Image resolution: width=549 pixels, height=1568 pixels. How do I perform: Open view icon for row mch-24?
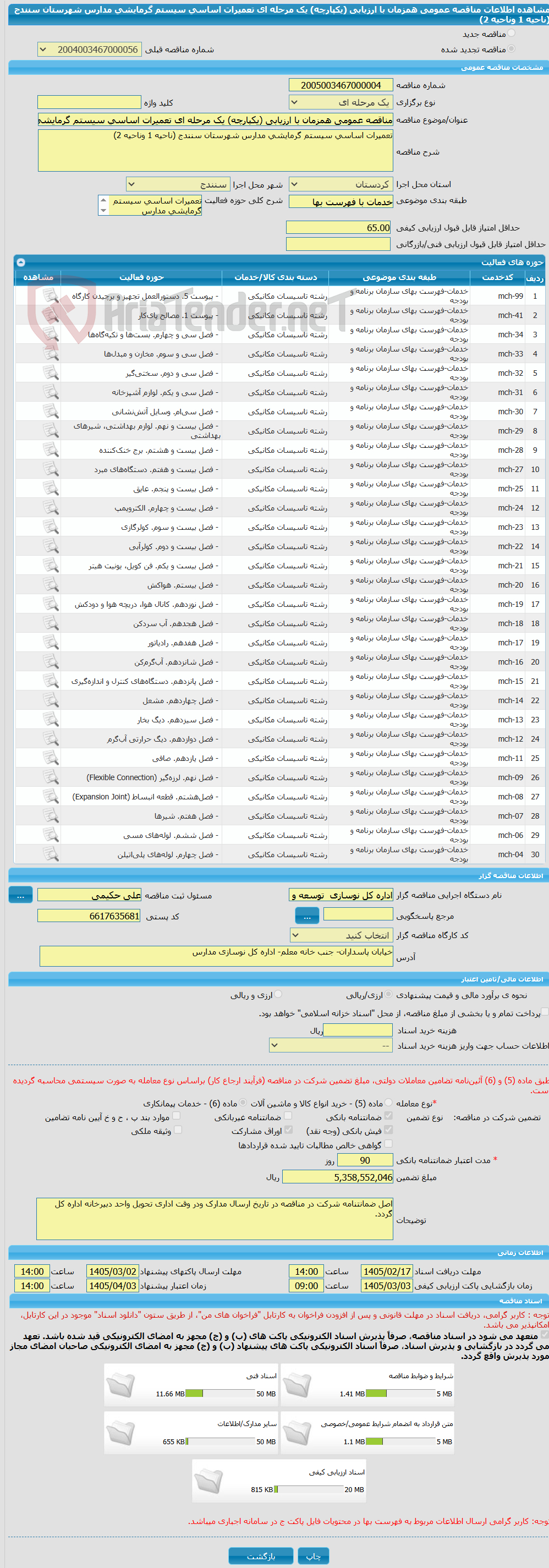pos(51,508)
